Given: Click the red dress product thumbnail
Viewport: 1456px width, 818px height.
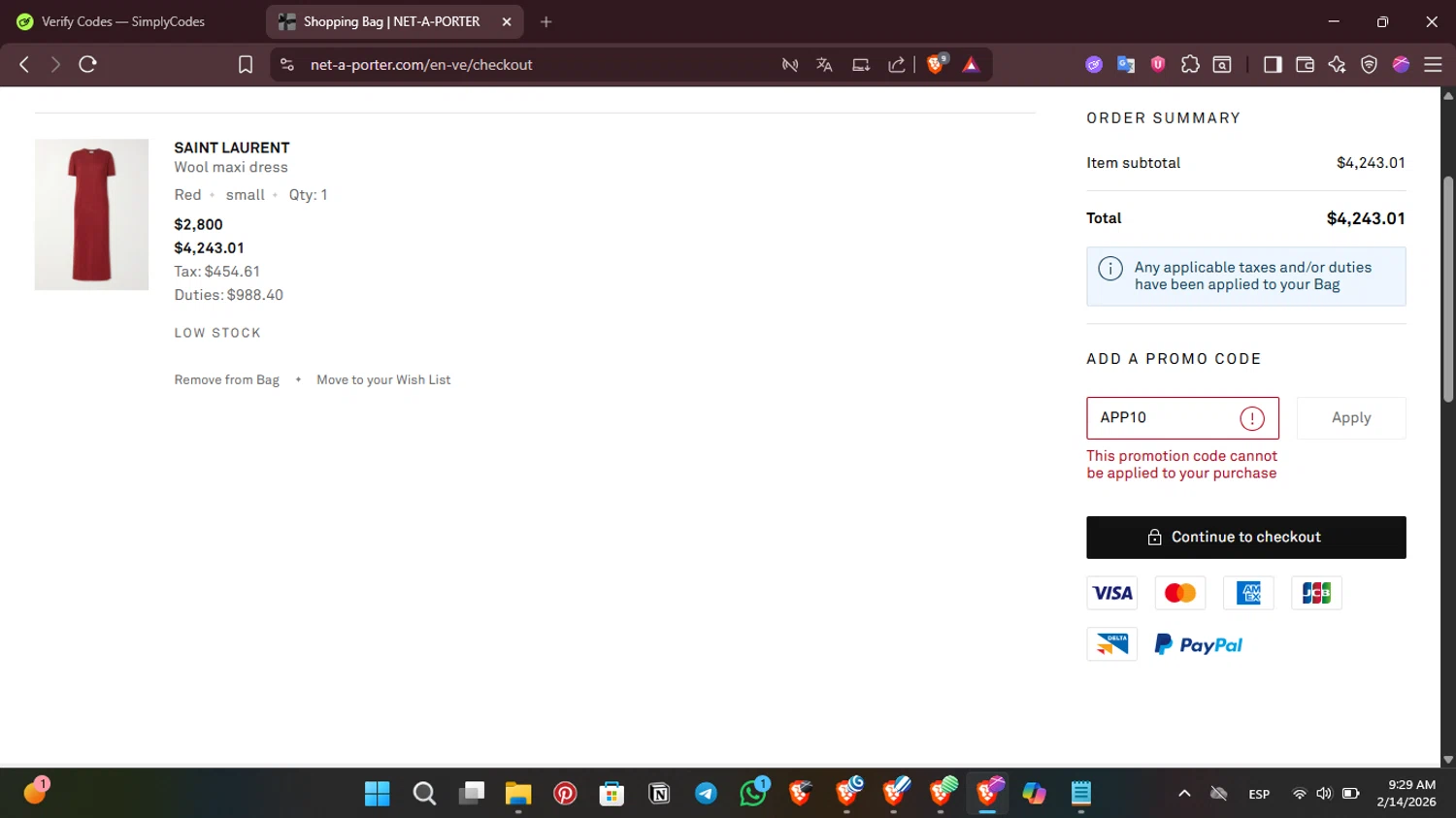Looking at the screenshot, I should coord(91,214).
